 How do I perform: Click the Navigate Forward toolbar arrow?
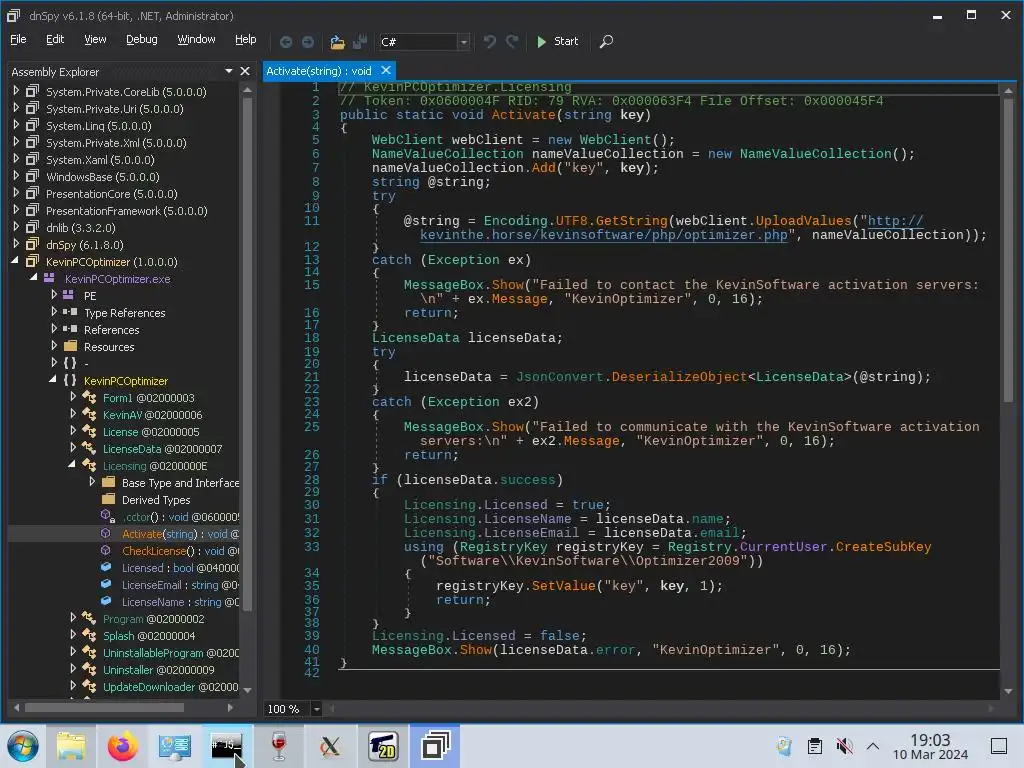[308, 42]
